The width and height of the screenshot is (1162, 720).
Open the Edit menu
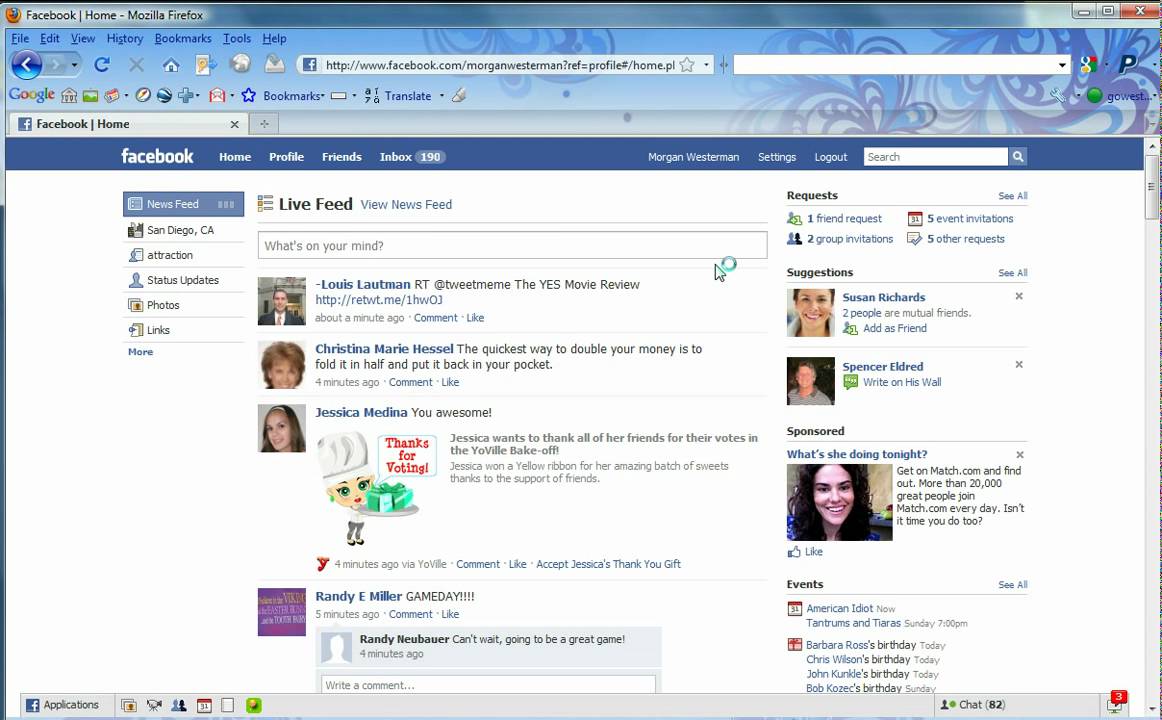pos(50,39)
